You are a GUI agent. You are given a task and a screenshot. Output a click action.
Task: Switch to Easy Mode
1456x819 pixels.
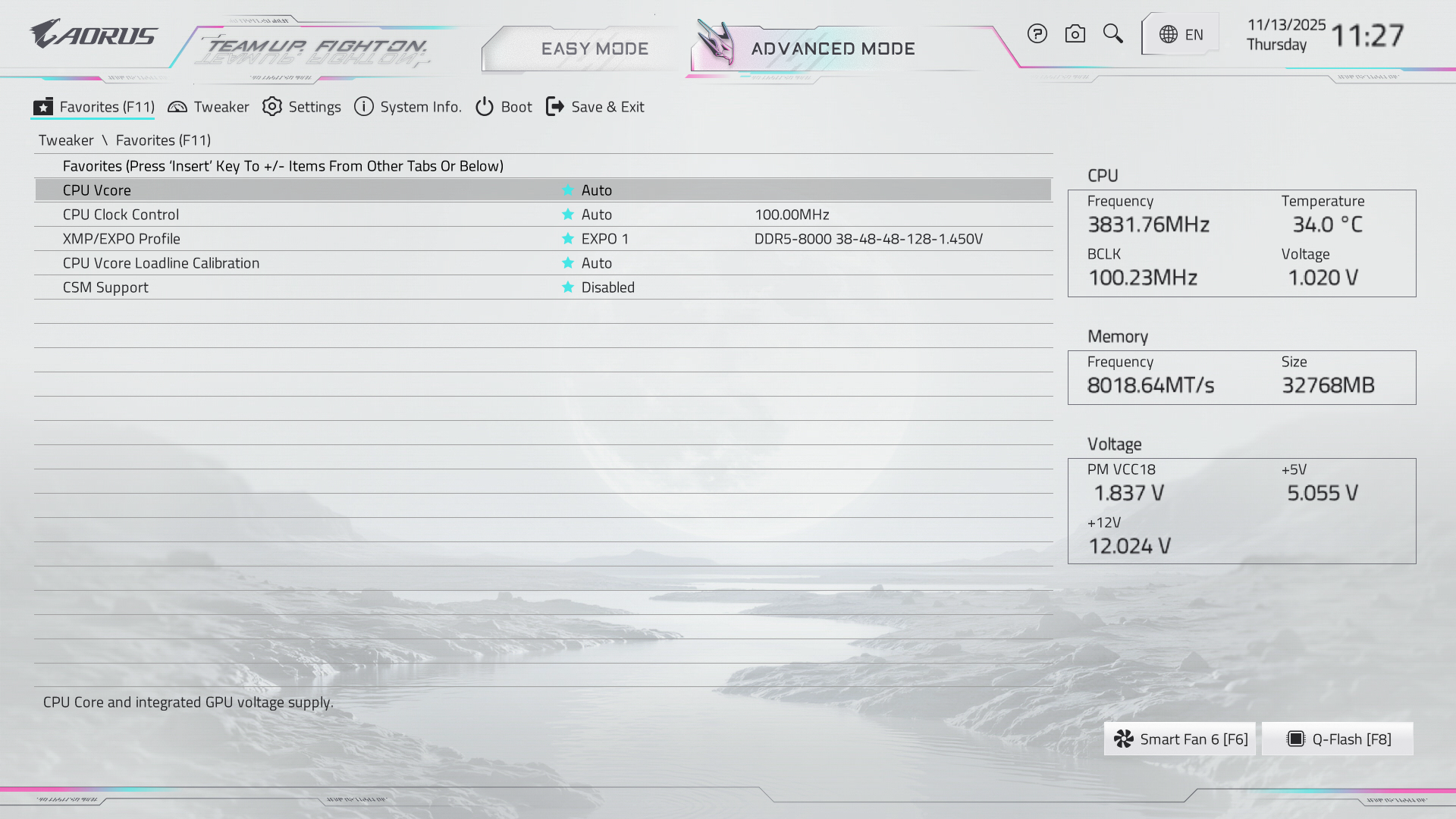(595, 49)
